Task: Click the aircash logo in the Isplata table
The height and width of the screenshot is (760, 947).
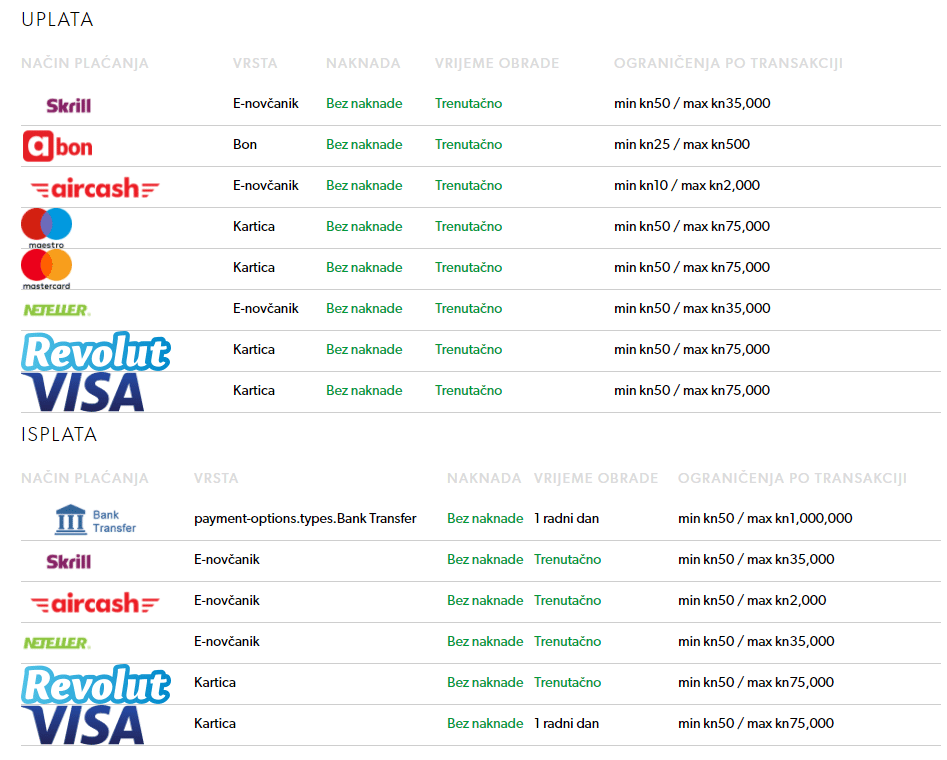Action: tap(95, 603)
